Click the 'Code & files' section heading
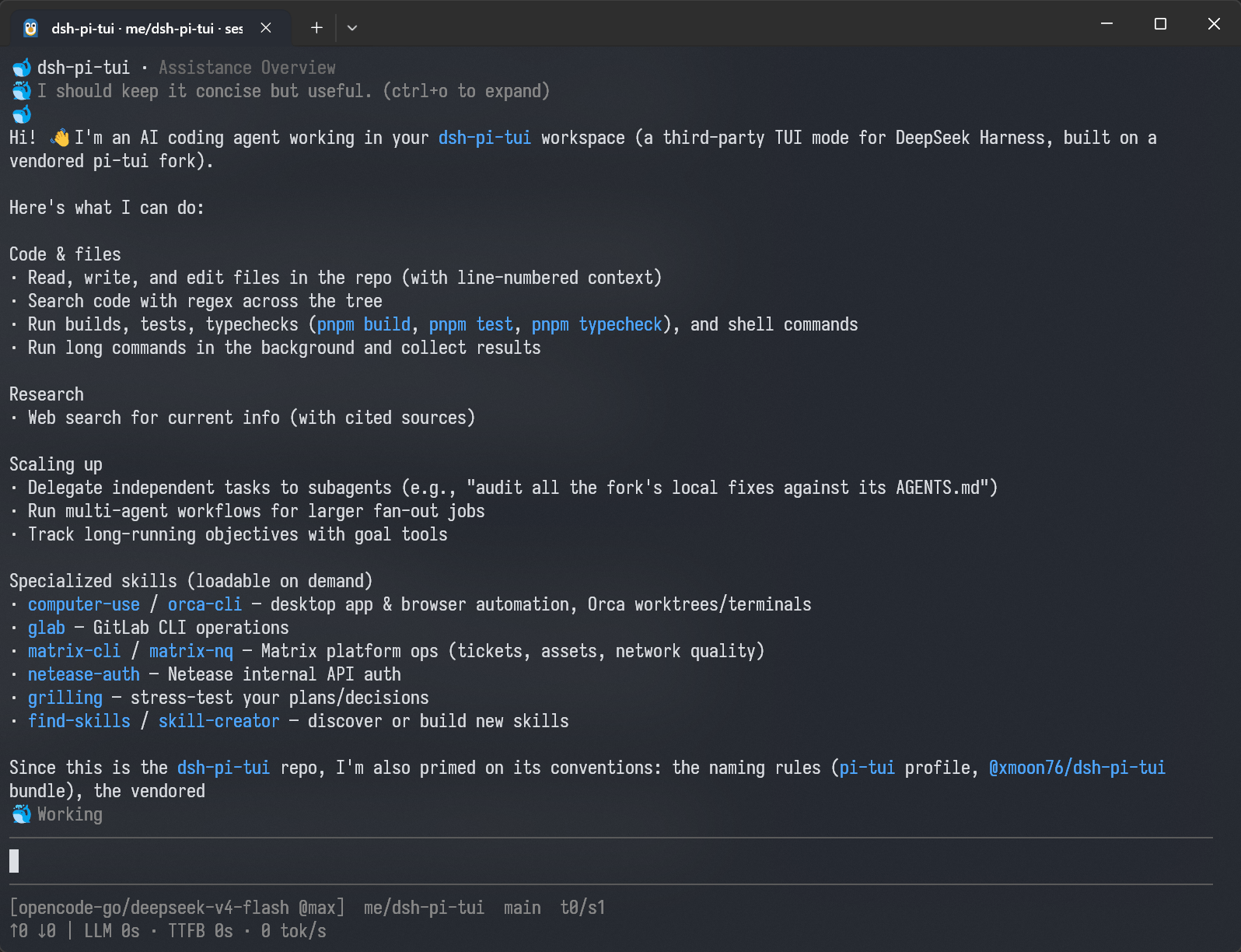This screenshot has width=1241, height=952. 65,254
